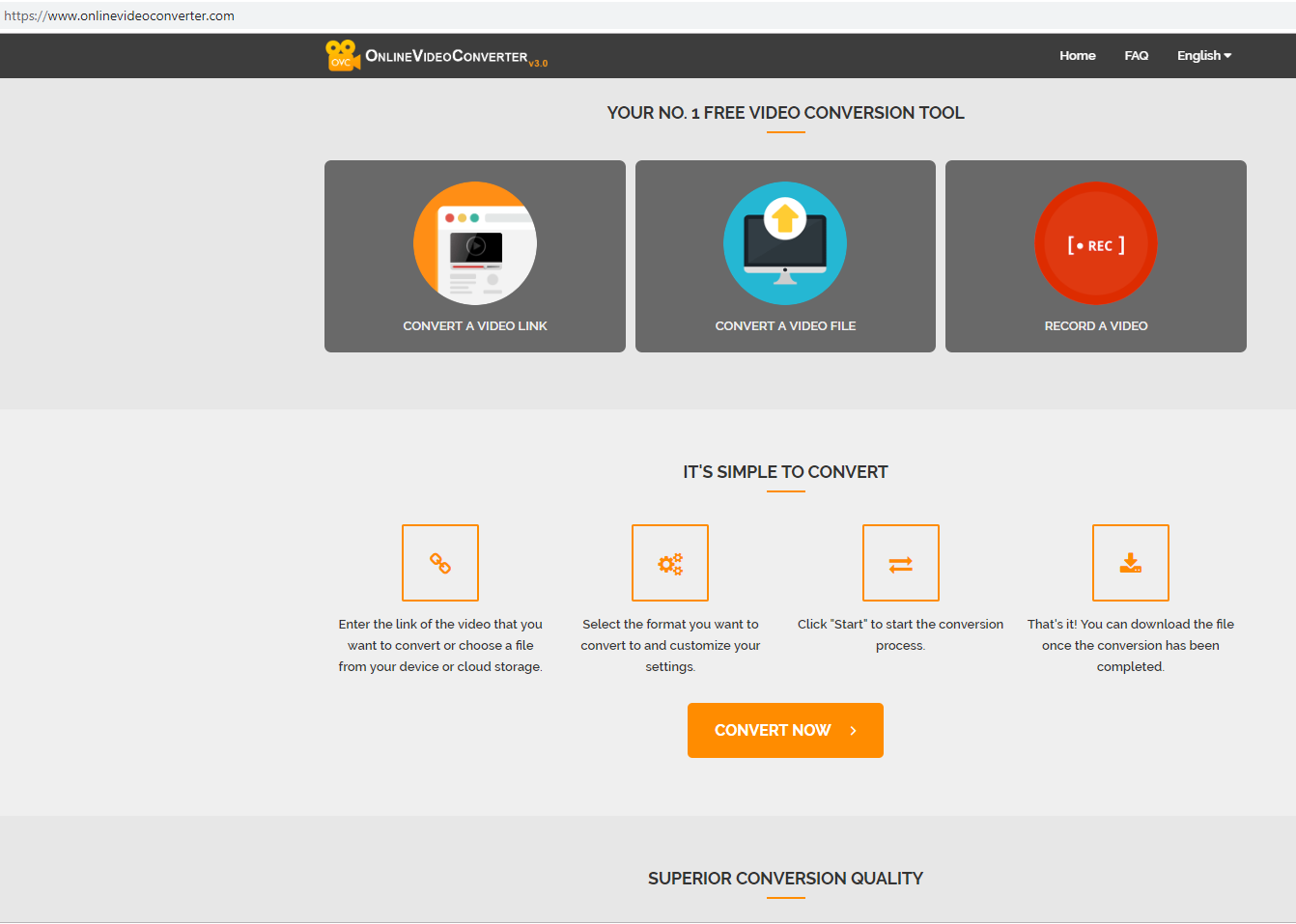Expand the English language dropdown

coord(1204,55)
